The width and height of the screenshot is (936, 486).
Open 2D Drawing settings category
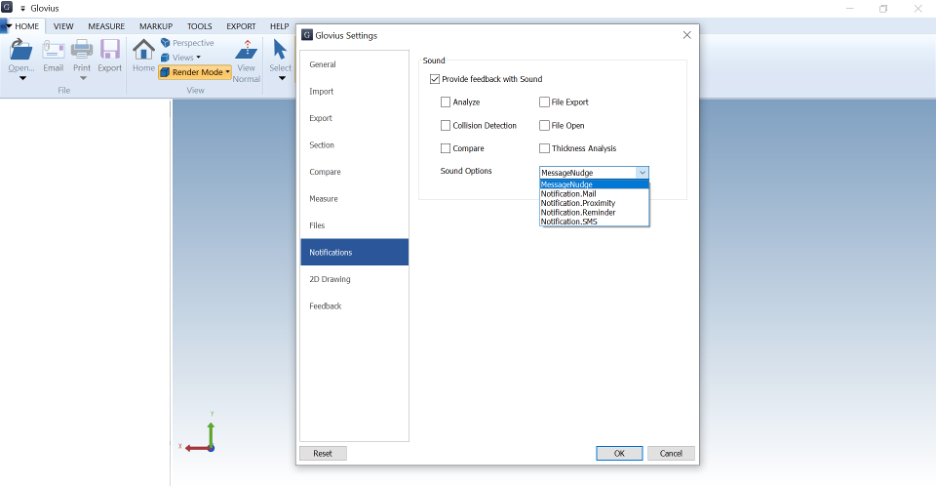tap(355, 279)
